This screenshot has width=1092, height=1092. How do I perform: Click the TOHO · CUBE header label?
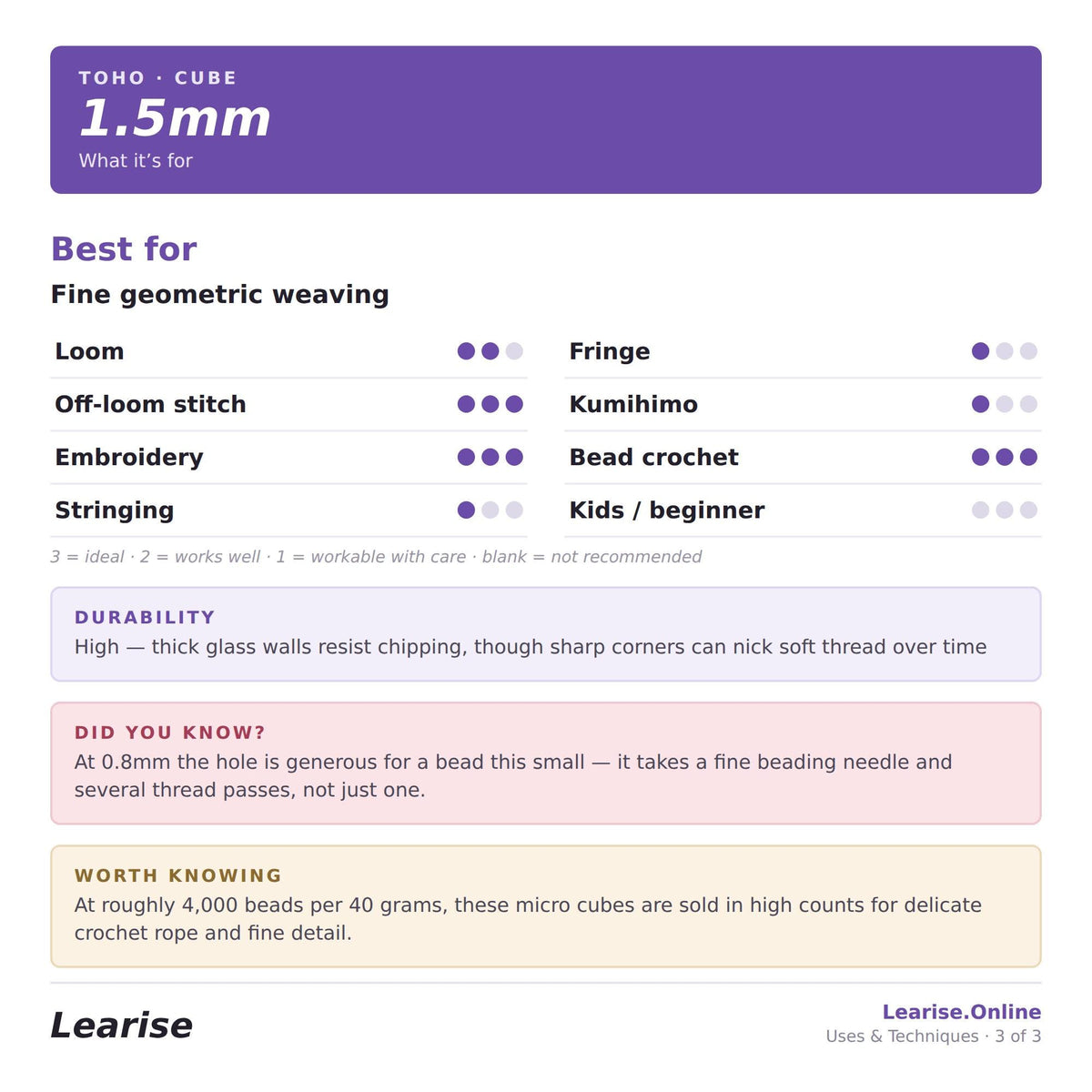[157, 78]
